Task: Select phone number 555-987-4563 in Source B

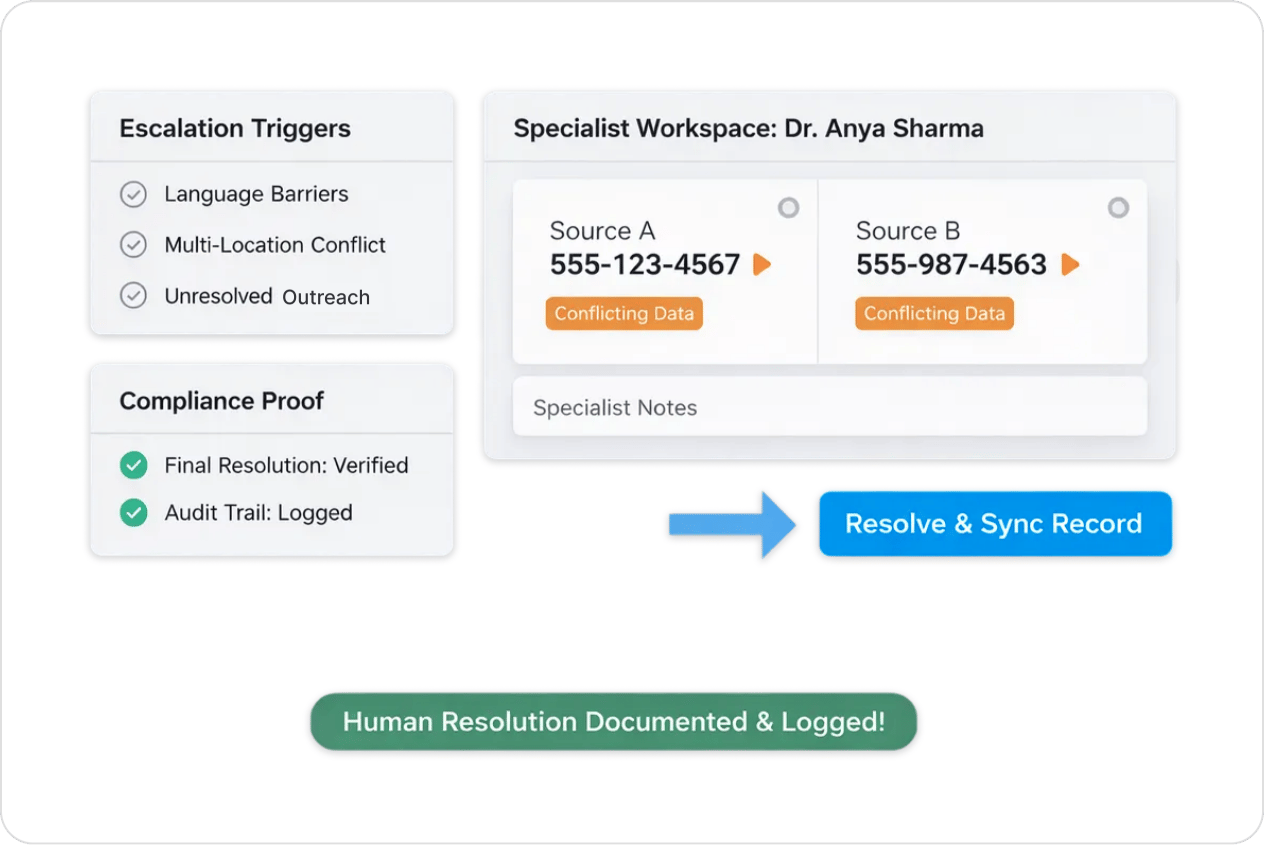Action: [x=951, y=265]
